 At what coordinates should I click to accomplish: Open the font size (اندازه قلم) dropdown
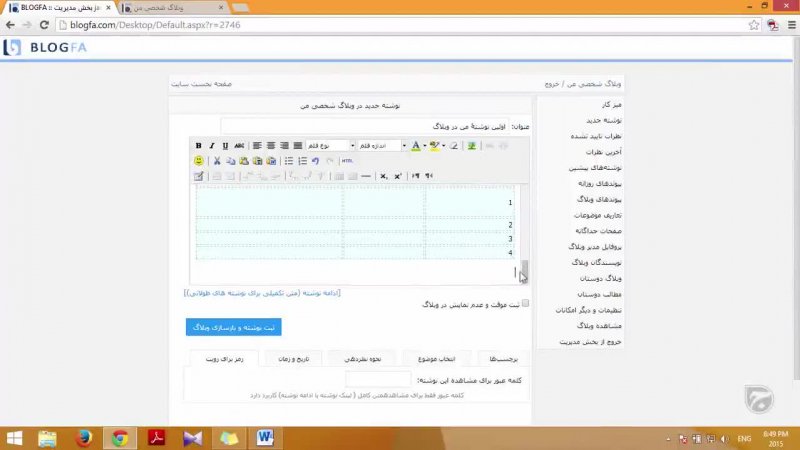click(x=382, y=146)
